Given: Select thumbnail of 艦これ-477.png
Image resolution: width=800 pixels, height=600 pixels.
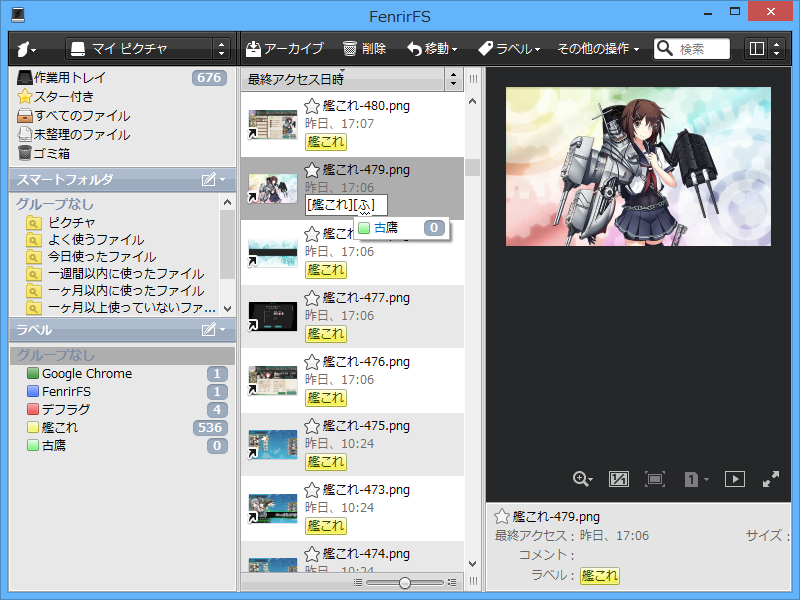Looking at the screenshot, I should [x=272, y=316].
